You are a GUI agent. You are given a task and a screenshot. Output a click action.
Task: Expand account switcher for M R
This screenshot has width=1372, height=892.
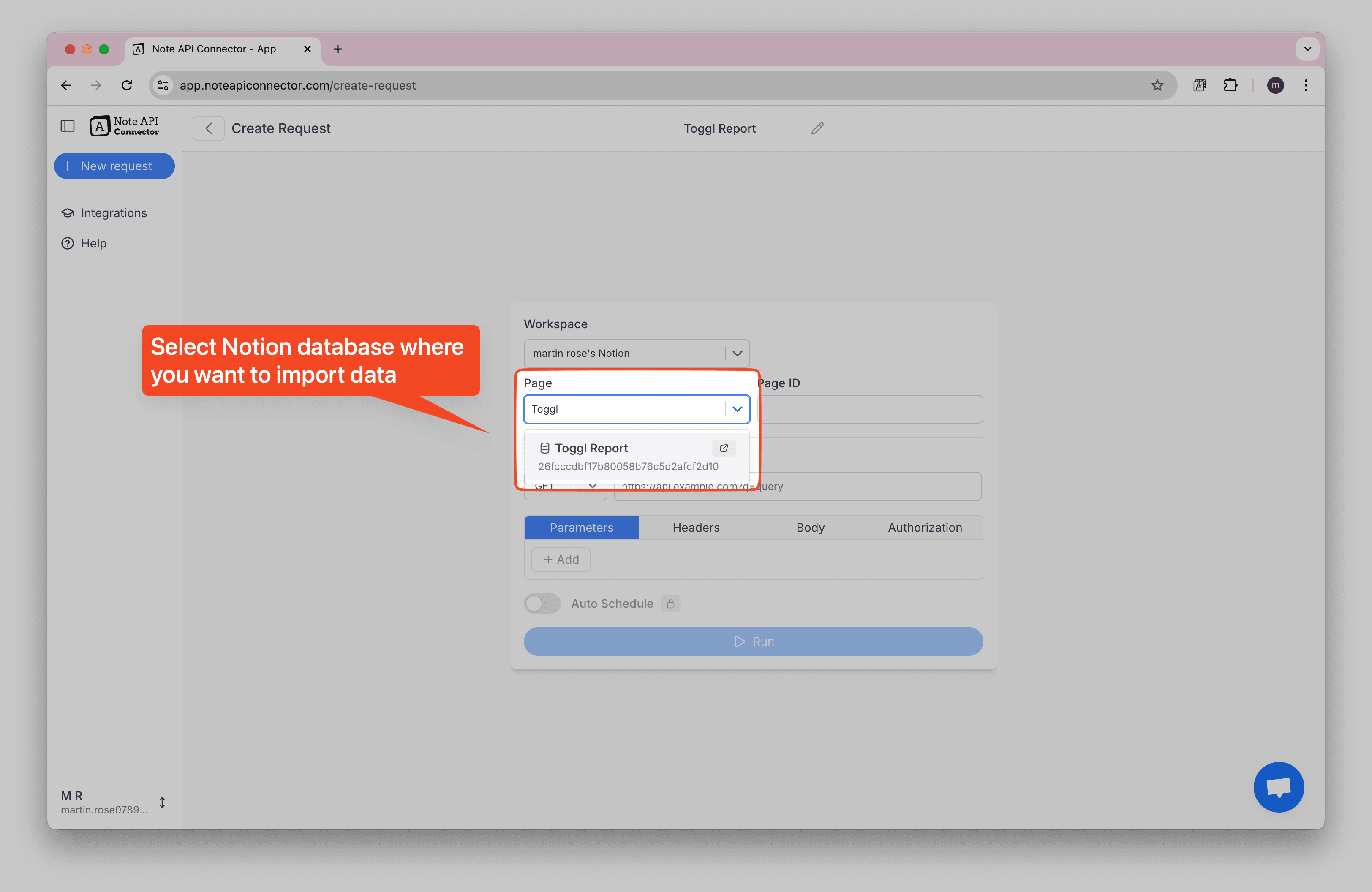coord(162,802)
